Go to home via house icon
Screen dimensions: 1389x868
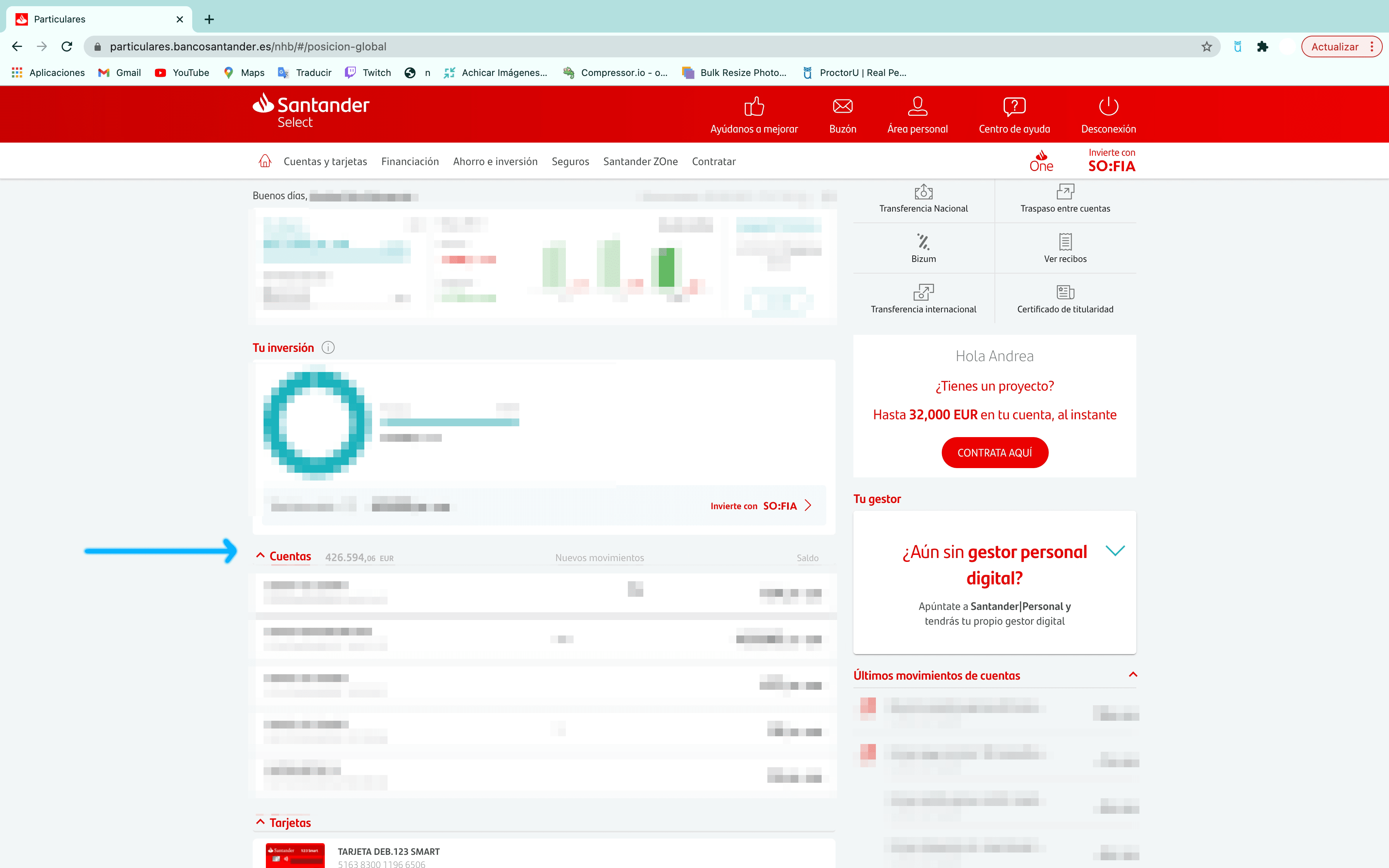265,161
